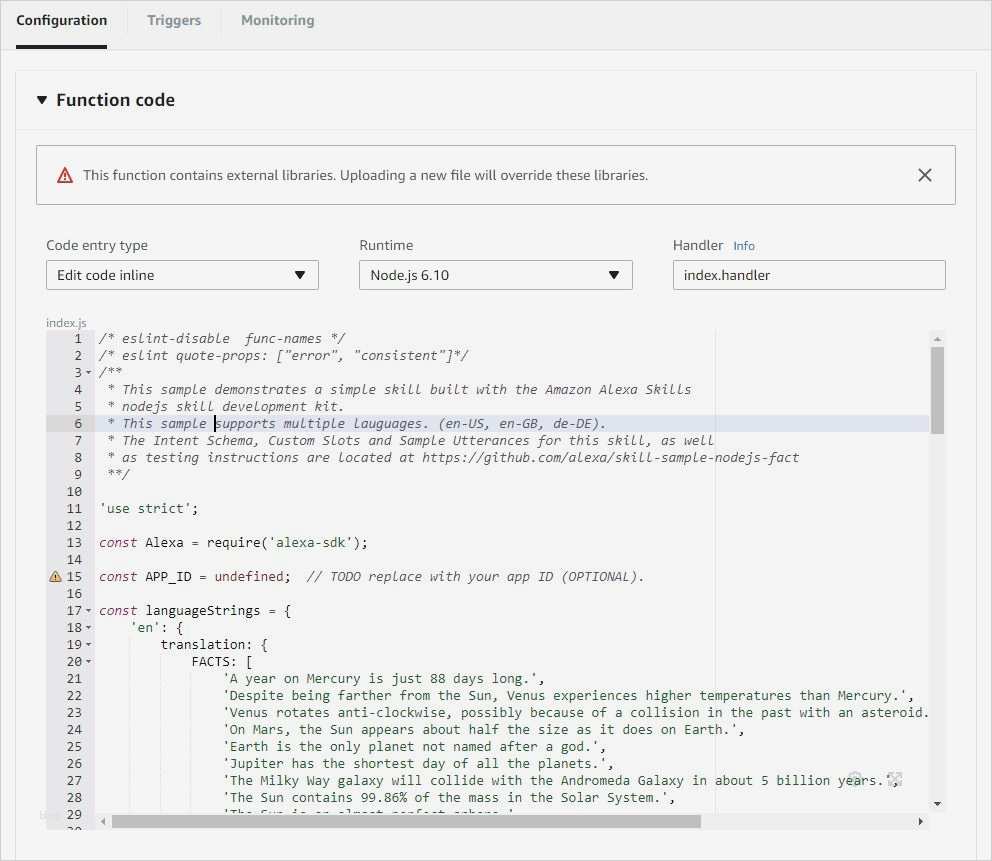
Task: Fold the FACTS array at line 20
Action: 89,662
